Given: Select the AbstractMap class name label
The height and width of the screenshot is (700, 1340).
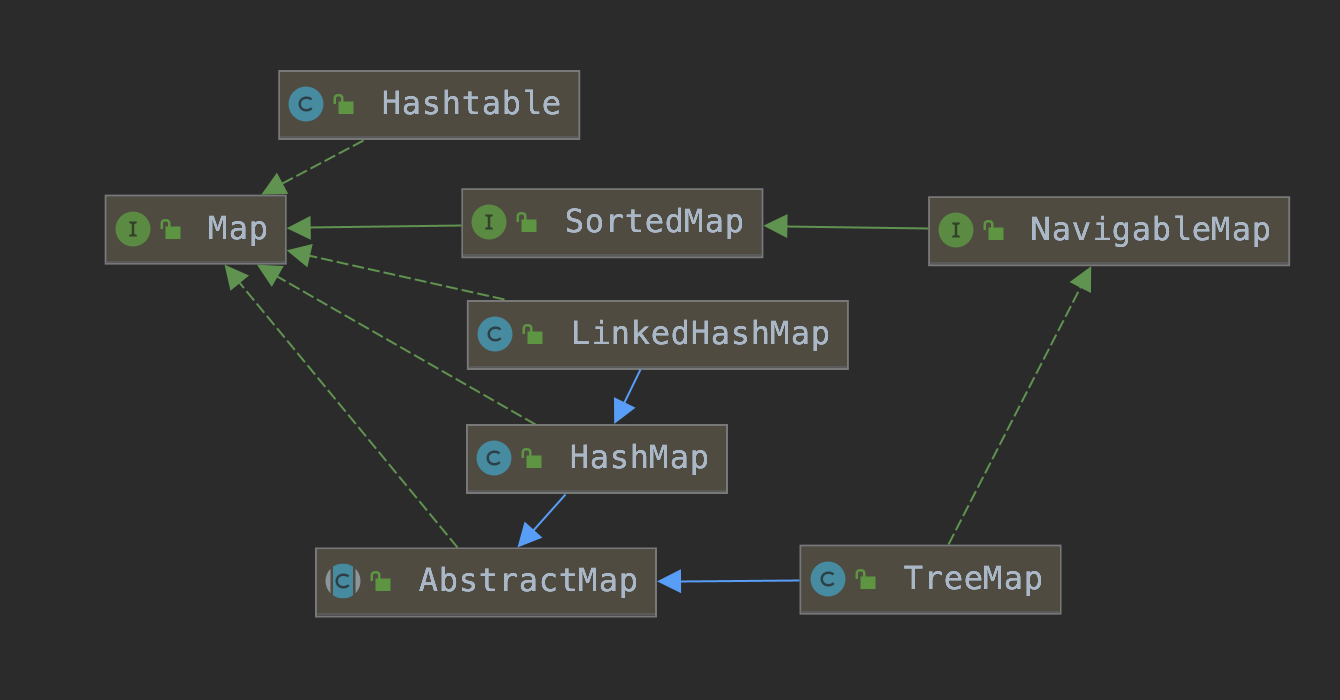Looking at the screenshot, I should [528, 581].
